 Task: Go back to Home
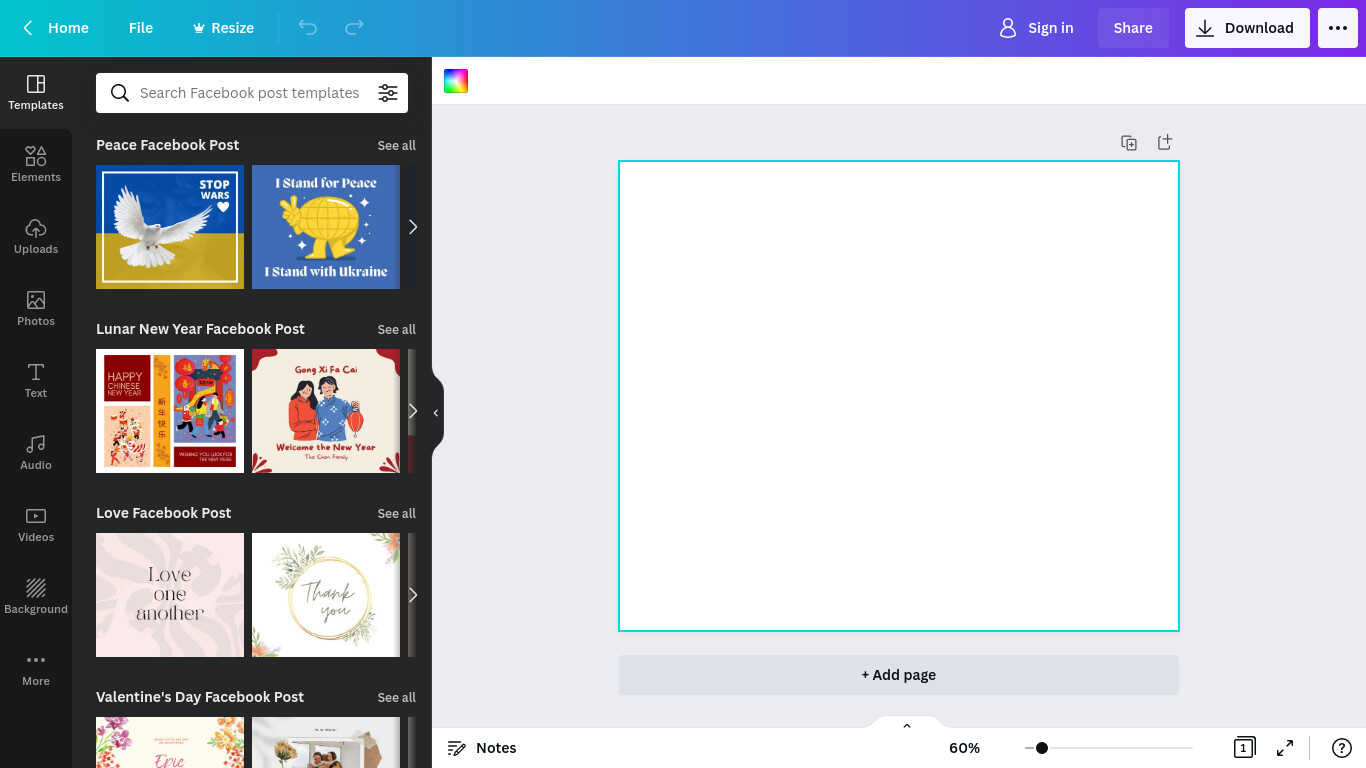pyautogui.click(x=56, y=28)
